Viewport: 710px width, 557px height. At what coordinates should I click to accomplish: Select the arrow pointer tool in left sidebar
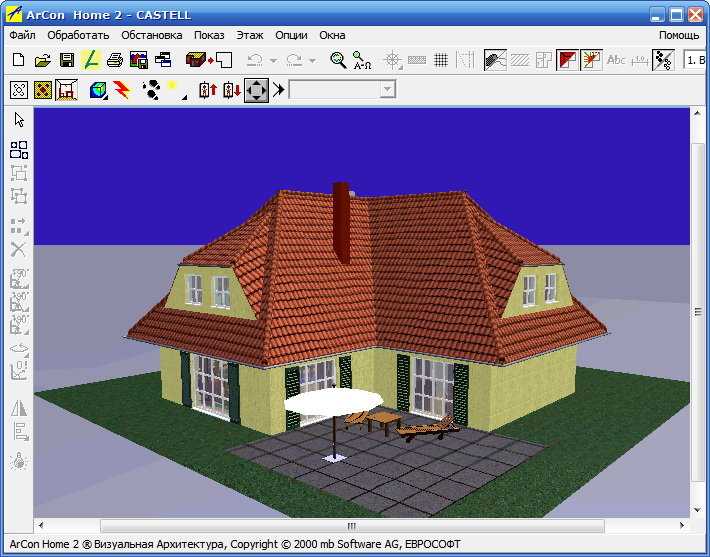click(x=19, y=120)
